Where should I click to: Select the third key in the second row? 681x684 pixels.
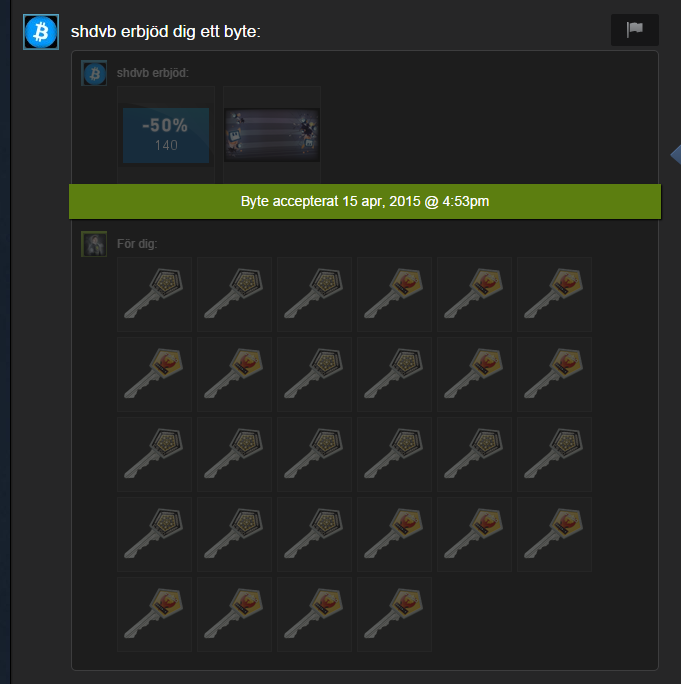(x=315, y=374)
